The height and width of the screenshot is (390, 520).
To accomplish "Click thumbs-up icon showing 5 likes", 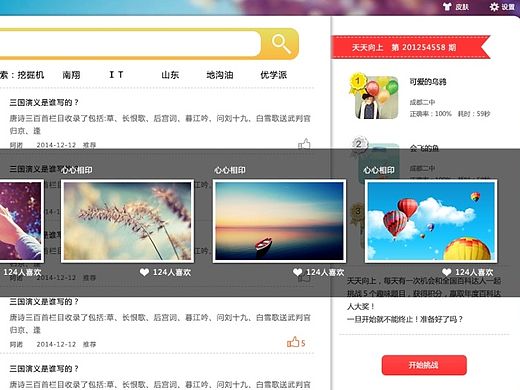I will pyautogui.click(x=296, y=342).
